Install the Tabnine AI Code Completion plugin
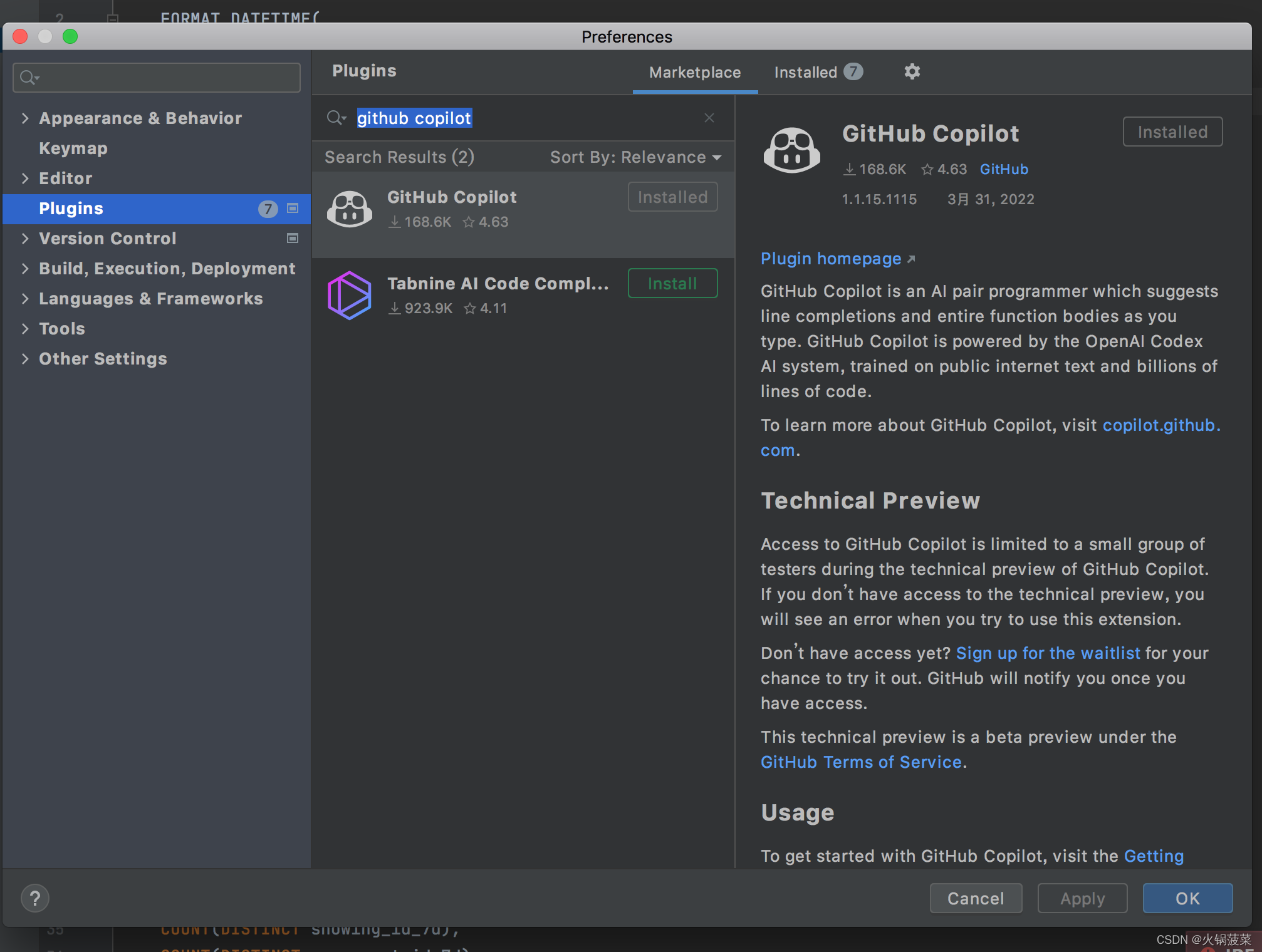Screen dimensions: 1262x952 [x=672, y=283]
